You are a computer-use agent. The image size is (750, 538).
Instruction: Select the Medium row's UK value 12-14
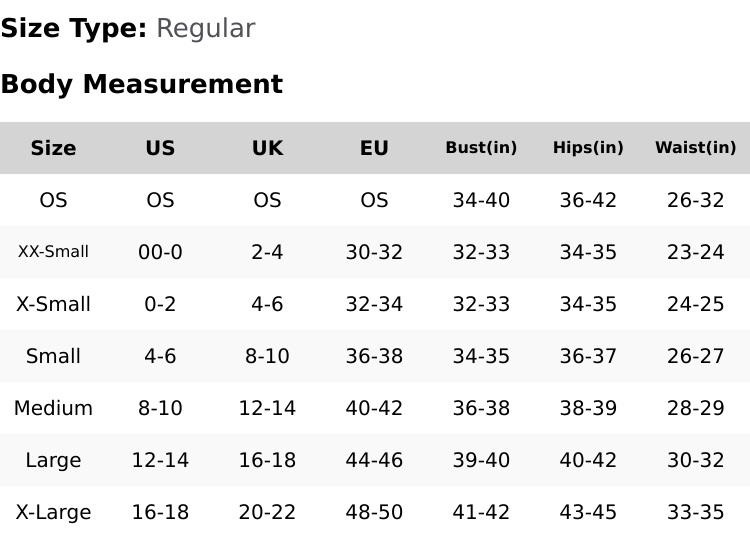coord(267,408)
